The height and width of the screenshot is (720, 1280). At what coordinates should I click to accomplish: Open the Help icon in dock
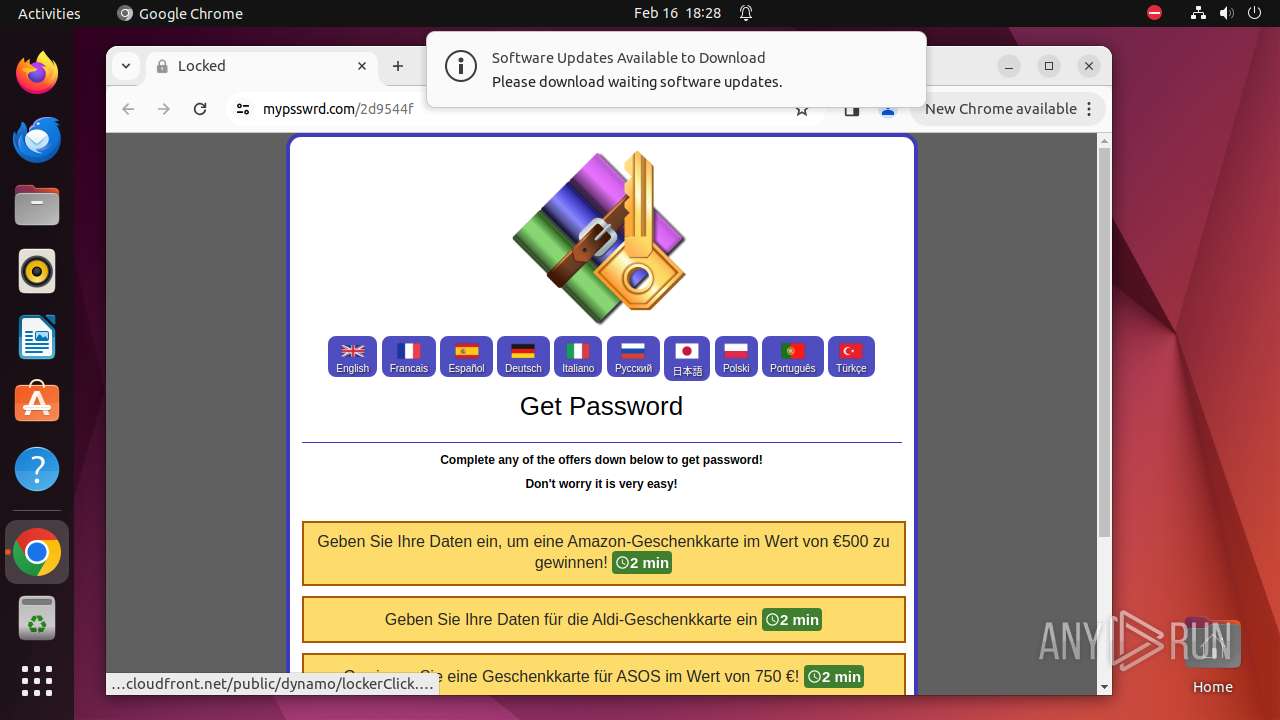(37, 469)
